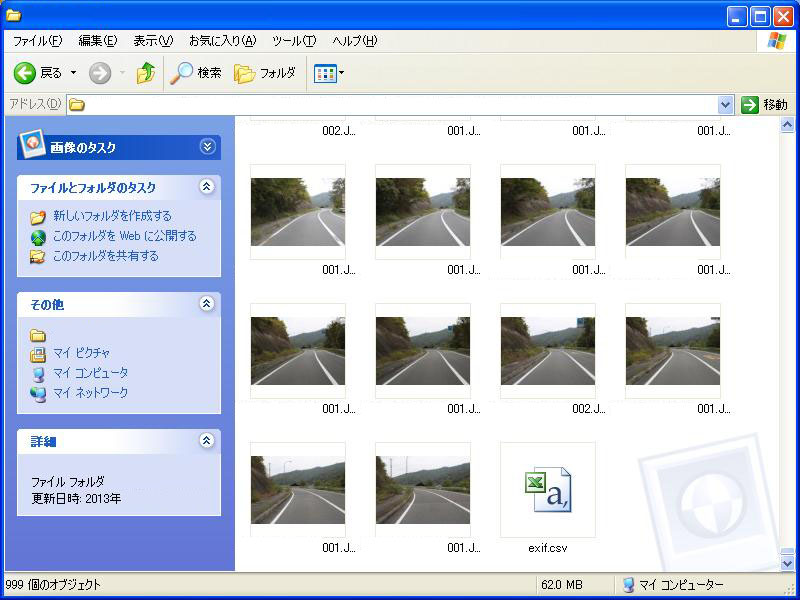The height and width of the screenshot is (600, 800).
Task: Click the 画像のタスク picture header icon
Action: click(x=32, y=145)
